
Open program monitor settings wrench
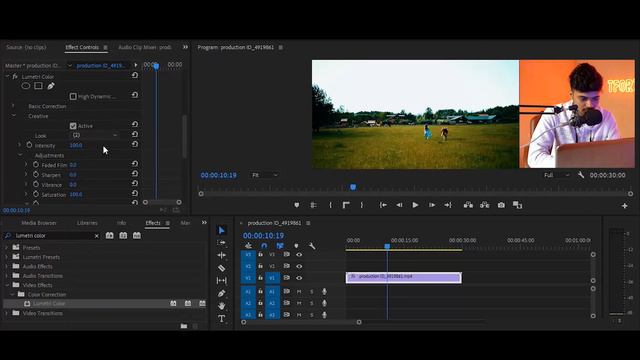(581, 175)
